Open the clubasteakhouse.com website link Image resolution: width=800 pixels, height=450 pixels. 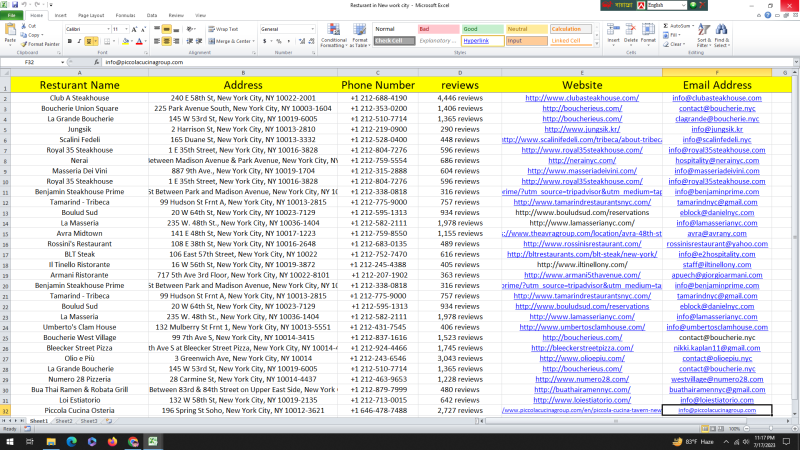(x=582, y=98)
